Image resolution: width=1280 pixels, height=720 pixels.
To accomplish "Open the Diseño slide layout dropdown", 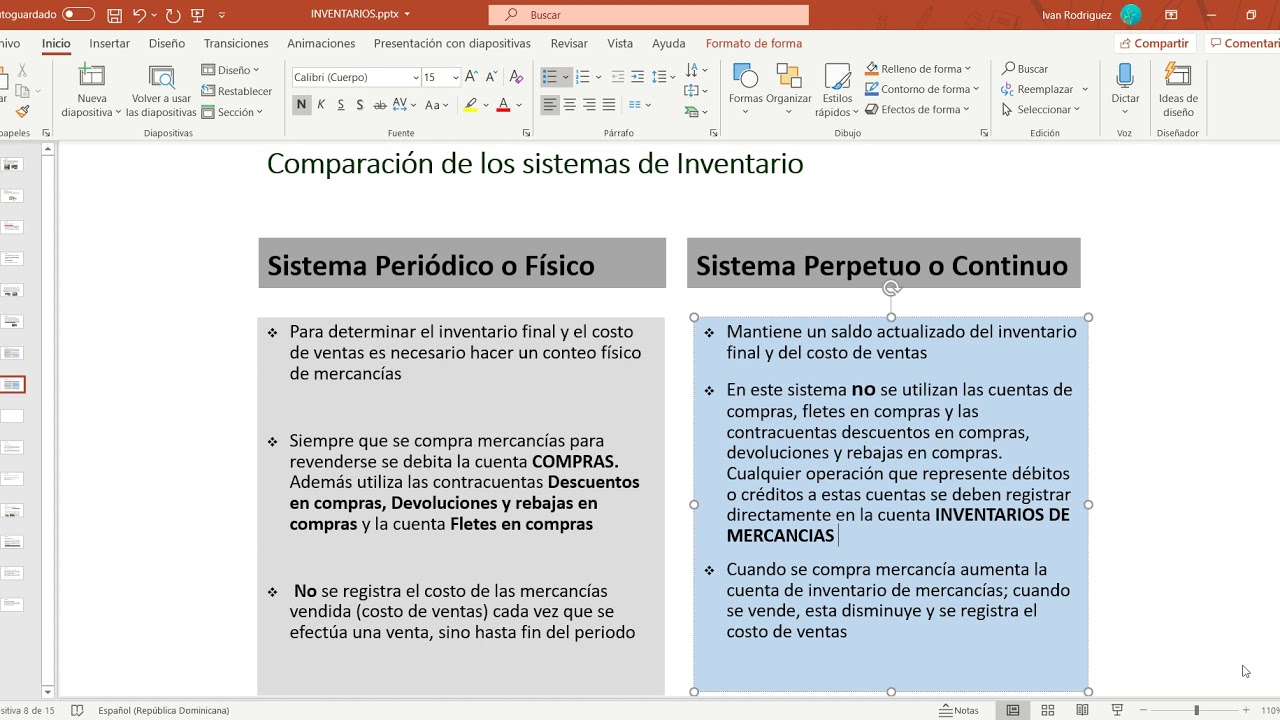I will click(230, 70).
